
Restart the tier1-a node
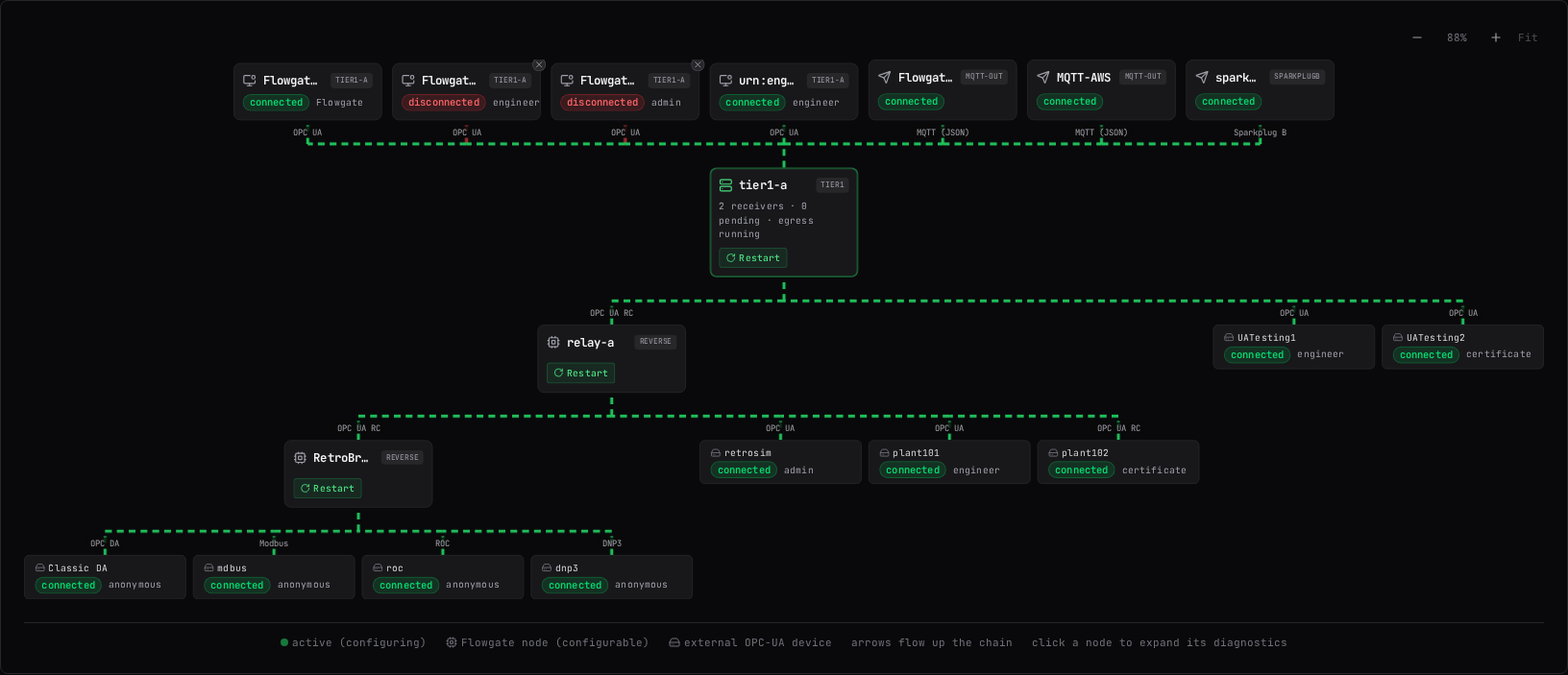coord(753,257)
